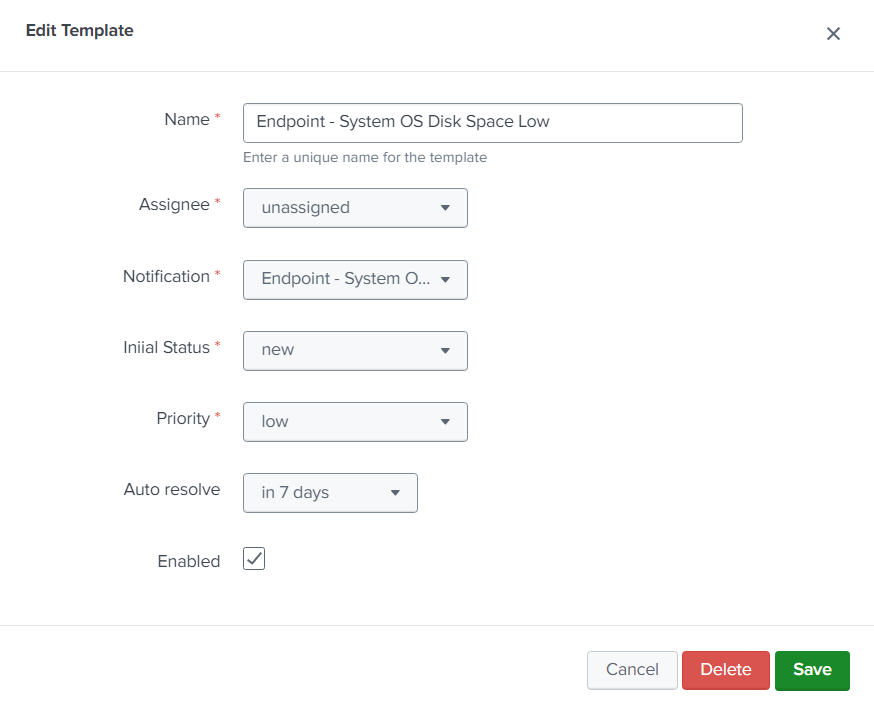Open the Notification dropdown
Viewport: 874px width, 710px height.
coord(355,280)
